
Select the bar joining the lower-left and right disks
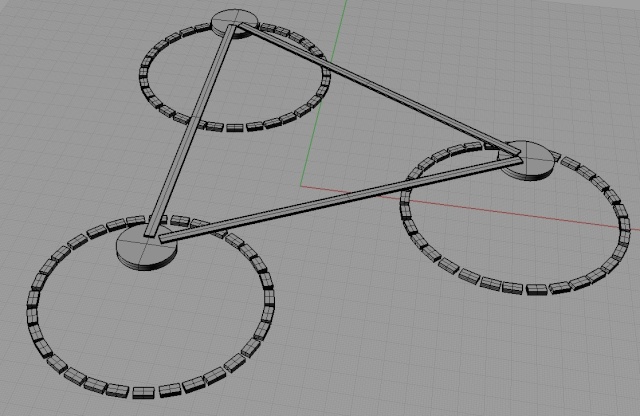point(341,200)
